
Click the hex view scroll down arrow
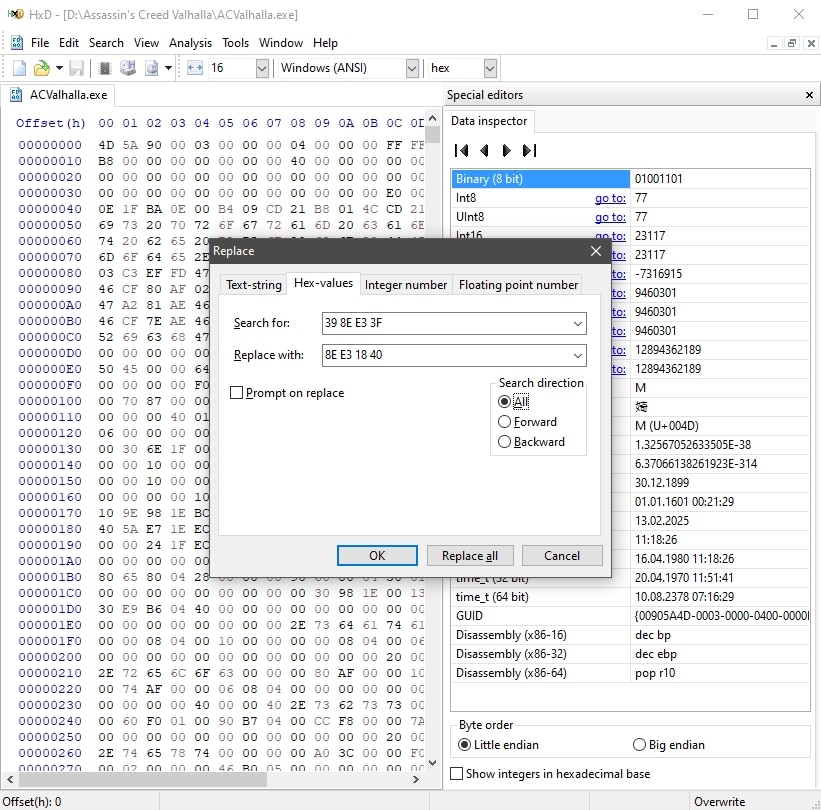click(x=432, y=763)
